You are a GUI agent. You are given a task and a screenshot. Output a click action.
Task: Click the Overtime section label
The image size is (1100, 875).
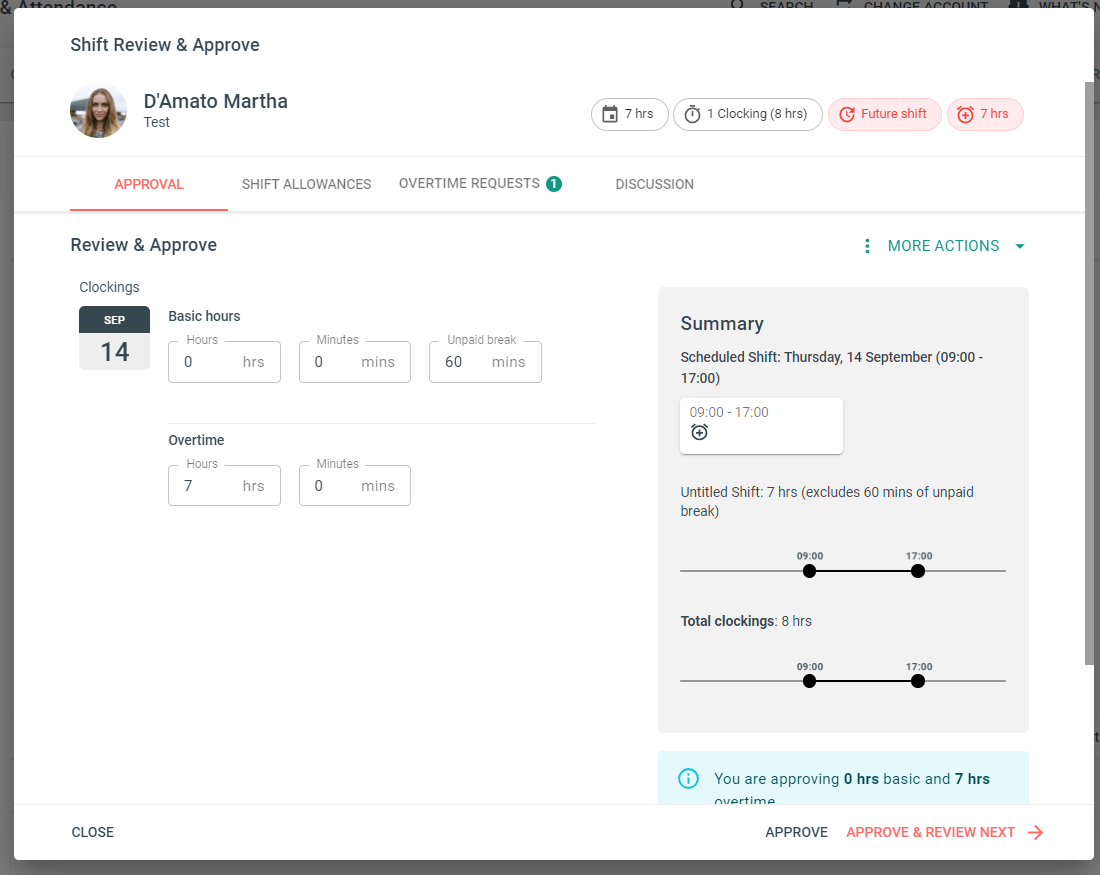click(196, 440)
